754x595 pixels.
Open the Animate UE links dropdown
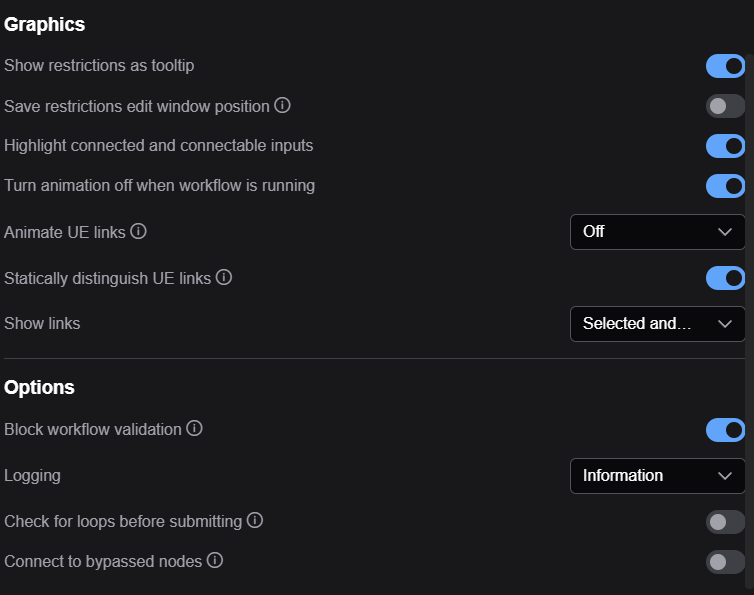(657, 232)
